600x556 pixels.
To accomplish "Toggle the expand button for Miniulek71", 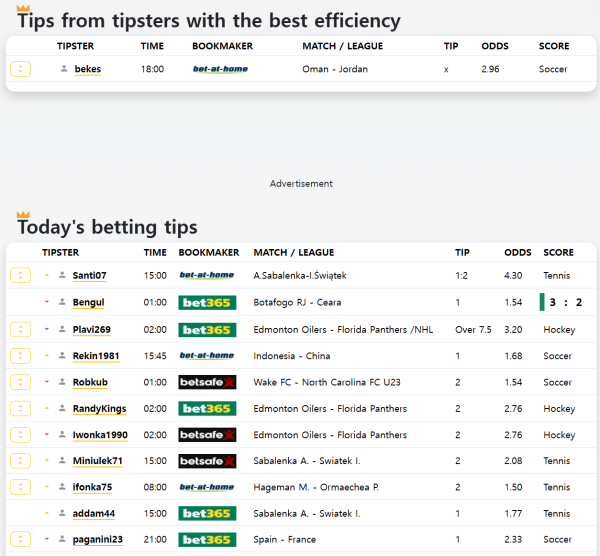I will click(x=20, y=461).
